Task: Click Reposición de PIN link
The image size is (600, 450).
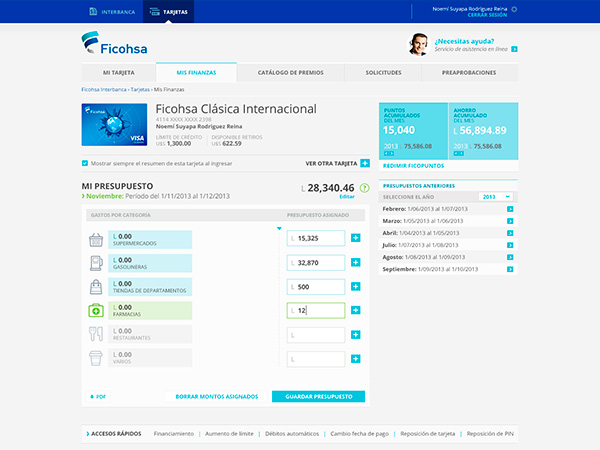Action: tap(490, 434)
